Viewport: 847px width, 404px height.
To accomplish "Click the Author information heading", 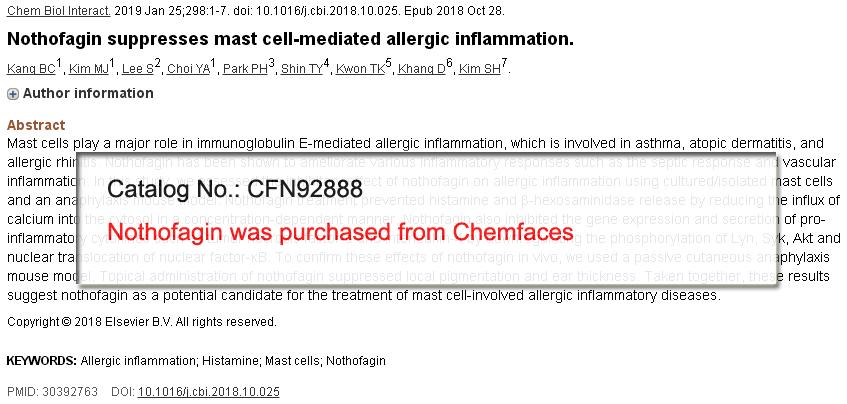I will (88, 93).
